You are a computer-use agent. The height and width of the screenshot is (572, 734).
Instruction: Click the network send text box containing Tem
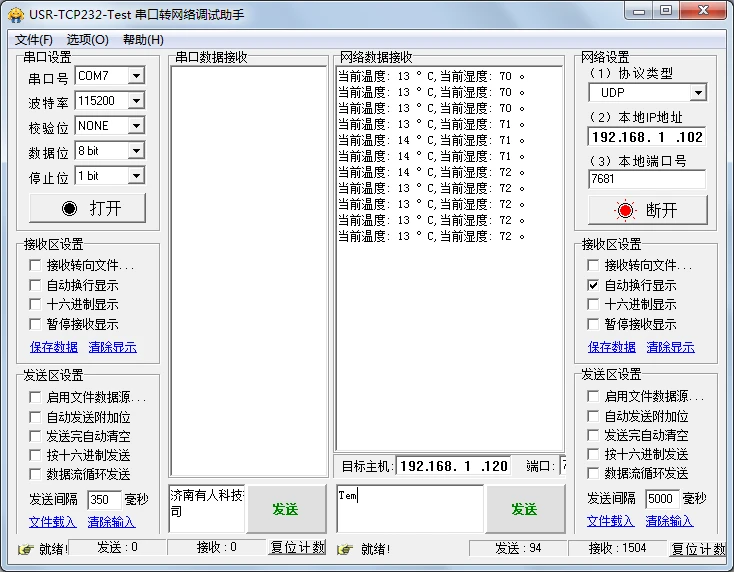410,509
